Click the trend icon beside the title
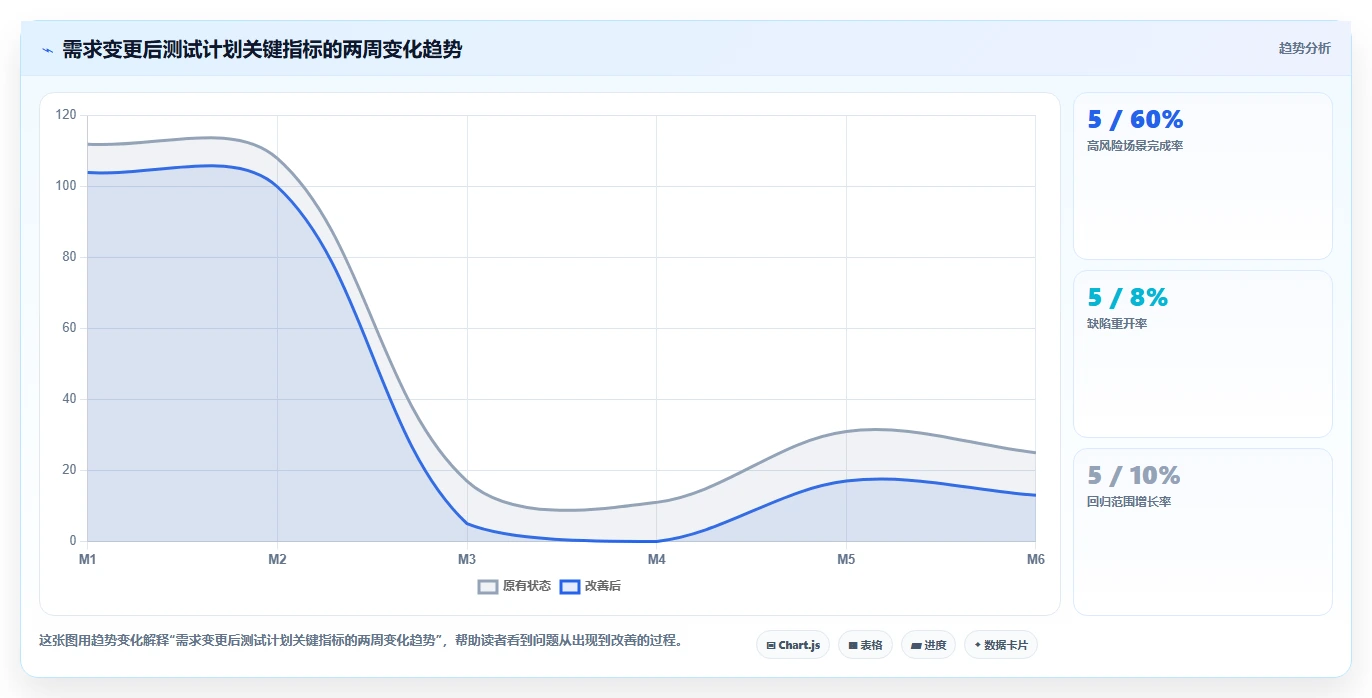The height and width of the screenshot is (698, 1372). (47, 50)
